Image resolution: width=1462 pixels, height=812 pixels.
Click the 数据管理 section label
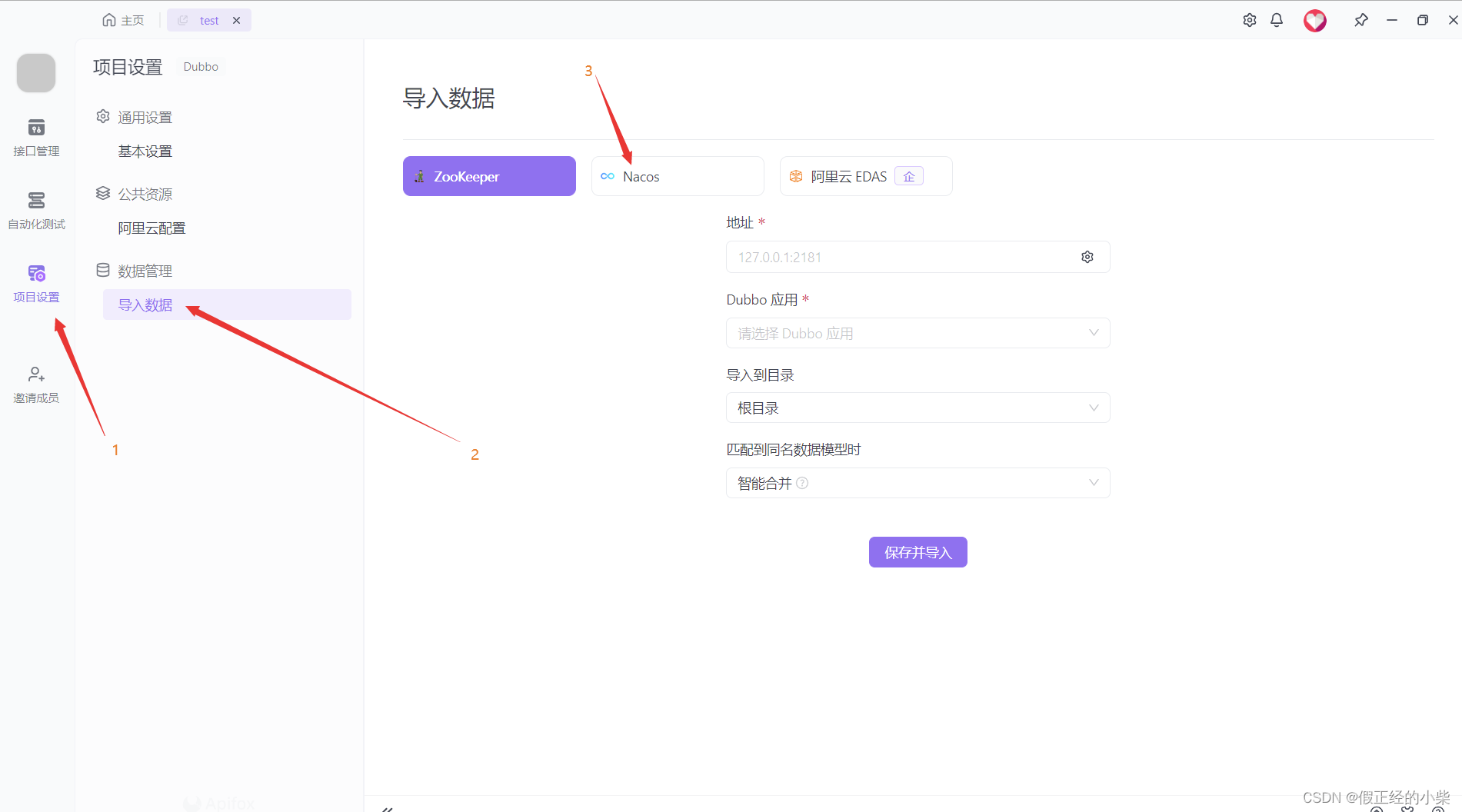[145, 271]
